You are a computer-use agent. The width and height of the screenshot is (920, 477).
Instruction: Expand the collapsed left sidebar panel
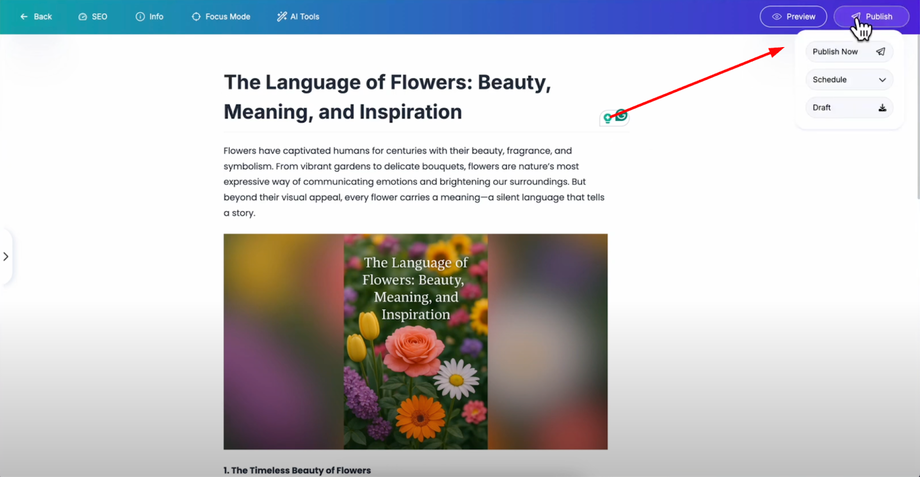(6, 257)
